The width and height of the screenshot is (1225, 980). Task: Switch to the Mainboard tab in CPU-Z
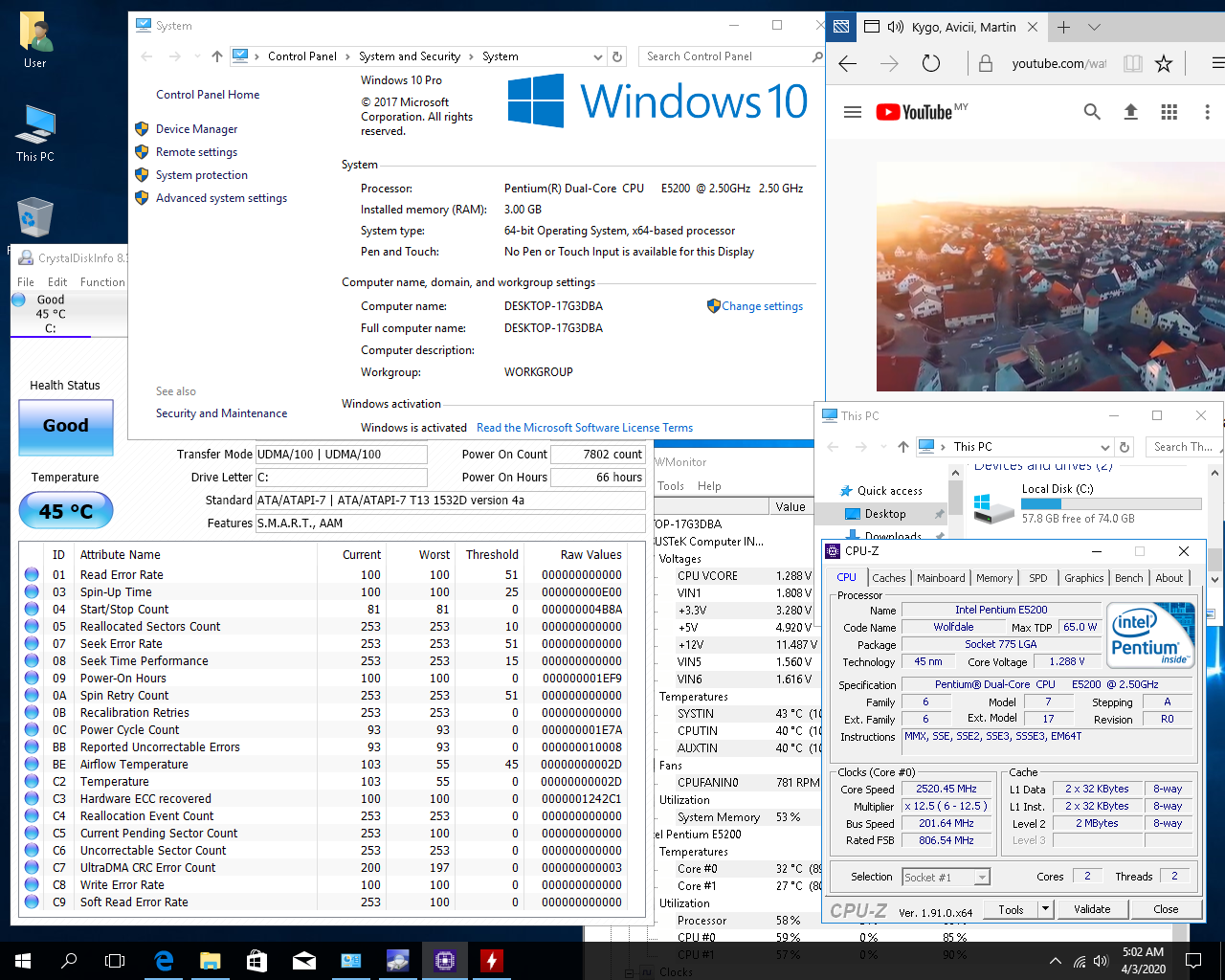[x=940, y=578]
